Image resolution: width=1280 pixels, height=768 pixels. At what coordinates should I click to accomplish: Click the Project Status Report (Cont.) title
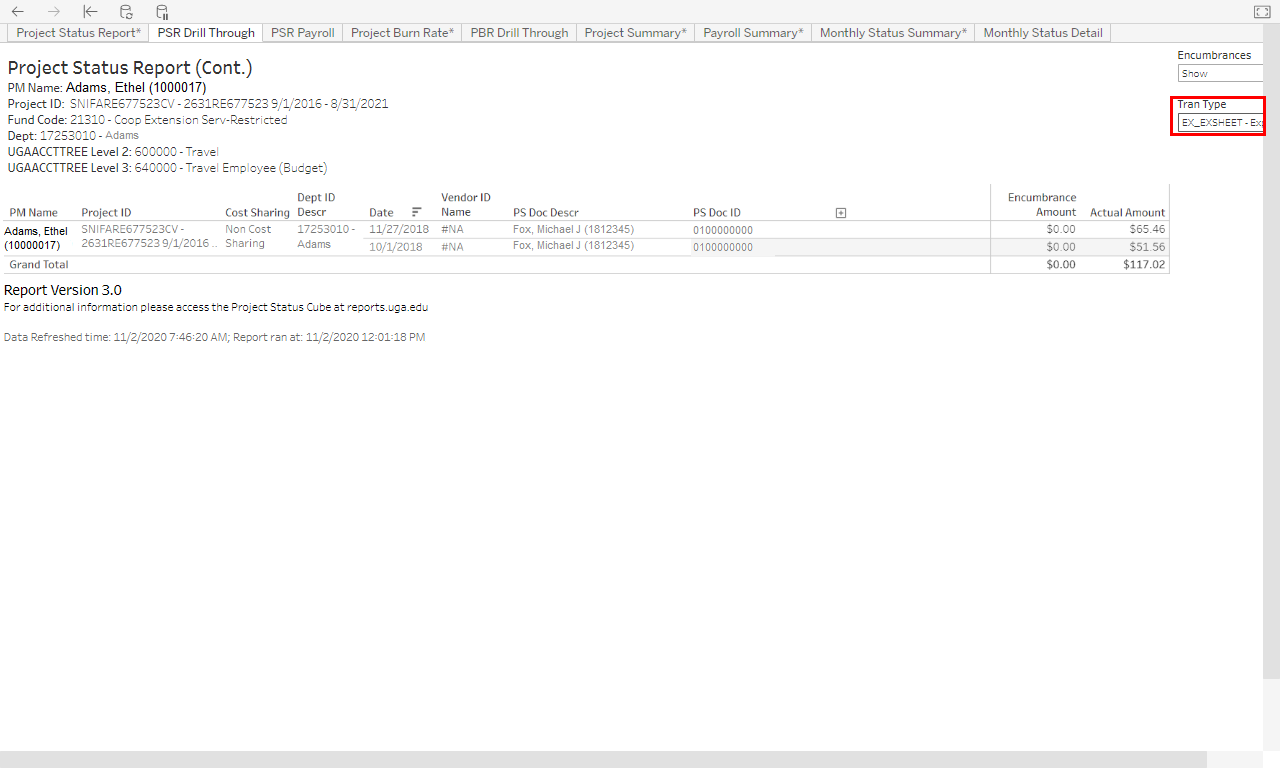130,68
